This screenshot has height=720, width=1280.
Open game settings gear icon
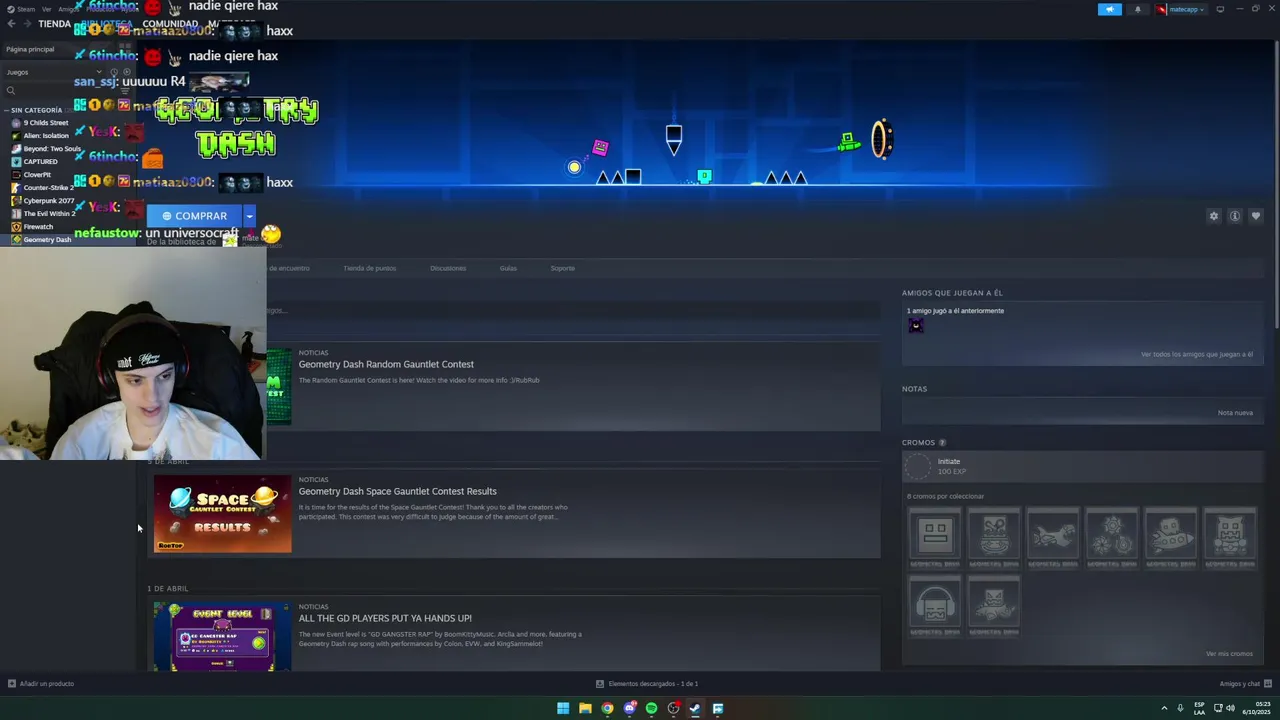click(1214, 216)
